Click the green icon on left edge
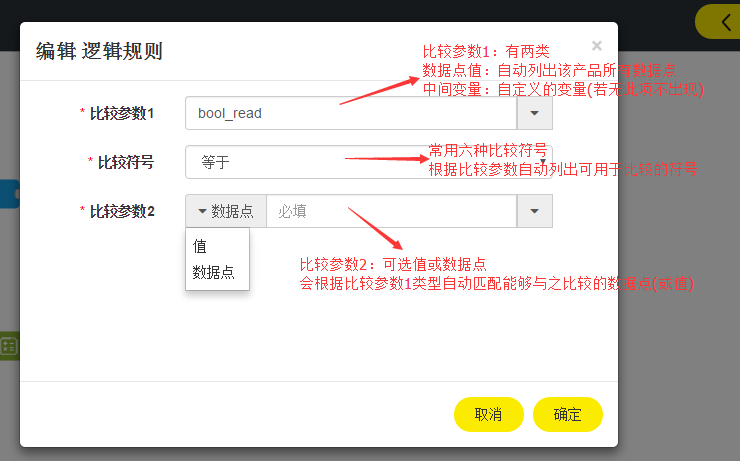740x461 pixels. click(x=9, y=345)
